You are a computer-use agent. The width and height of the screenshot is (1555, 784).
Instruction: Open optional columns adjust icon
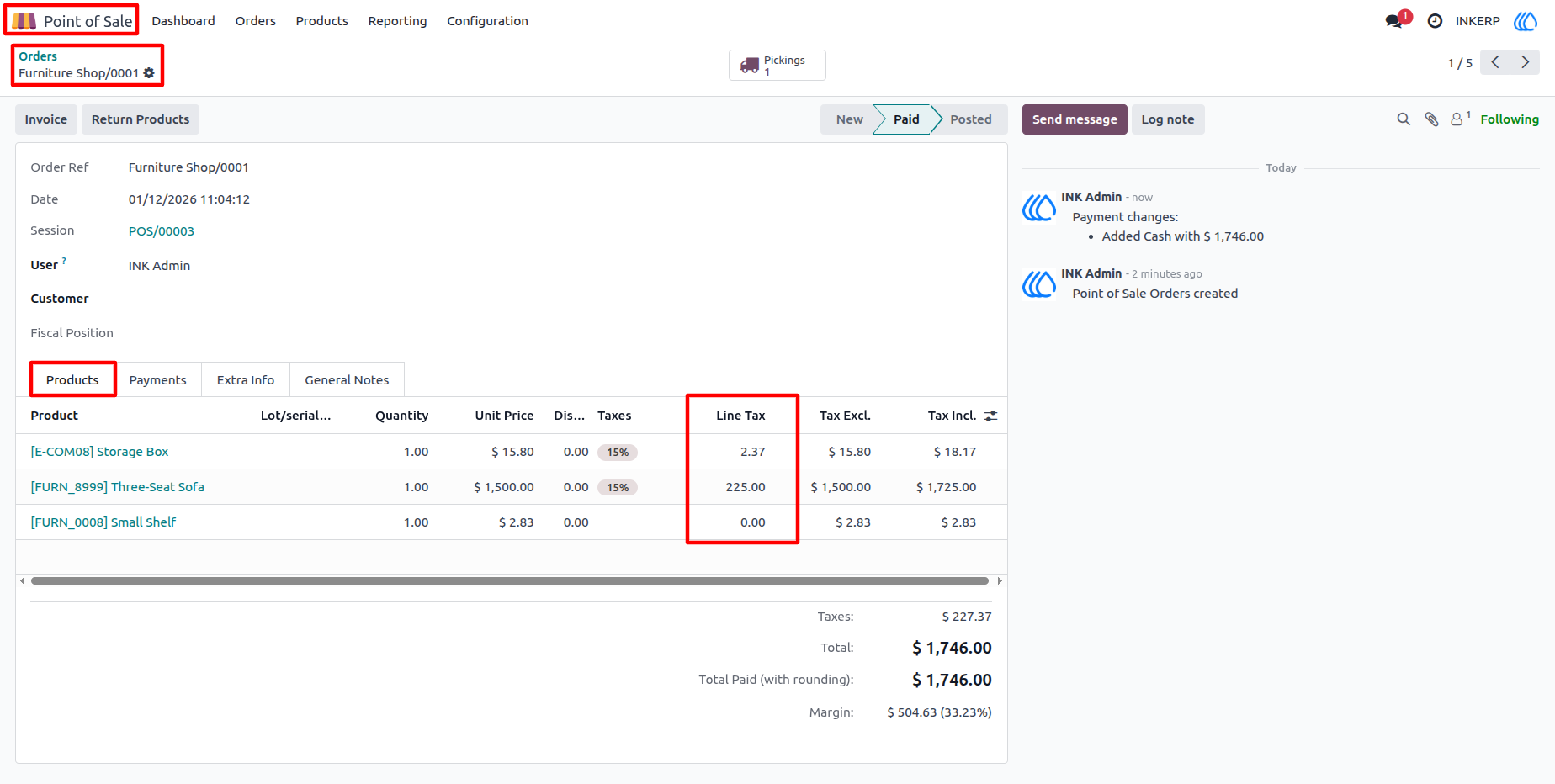991,416
